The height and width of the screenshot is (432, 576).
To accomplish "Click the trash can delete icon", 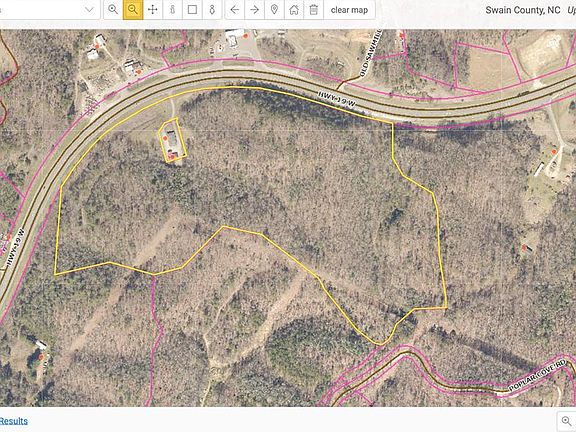I will [x=313, y=10].
